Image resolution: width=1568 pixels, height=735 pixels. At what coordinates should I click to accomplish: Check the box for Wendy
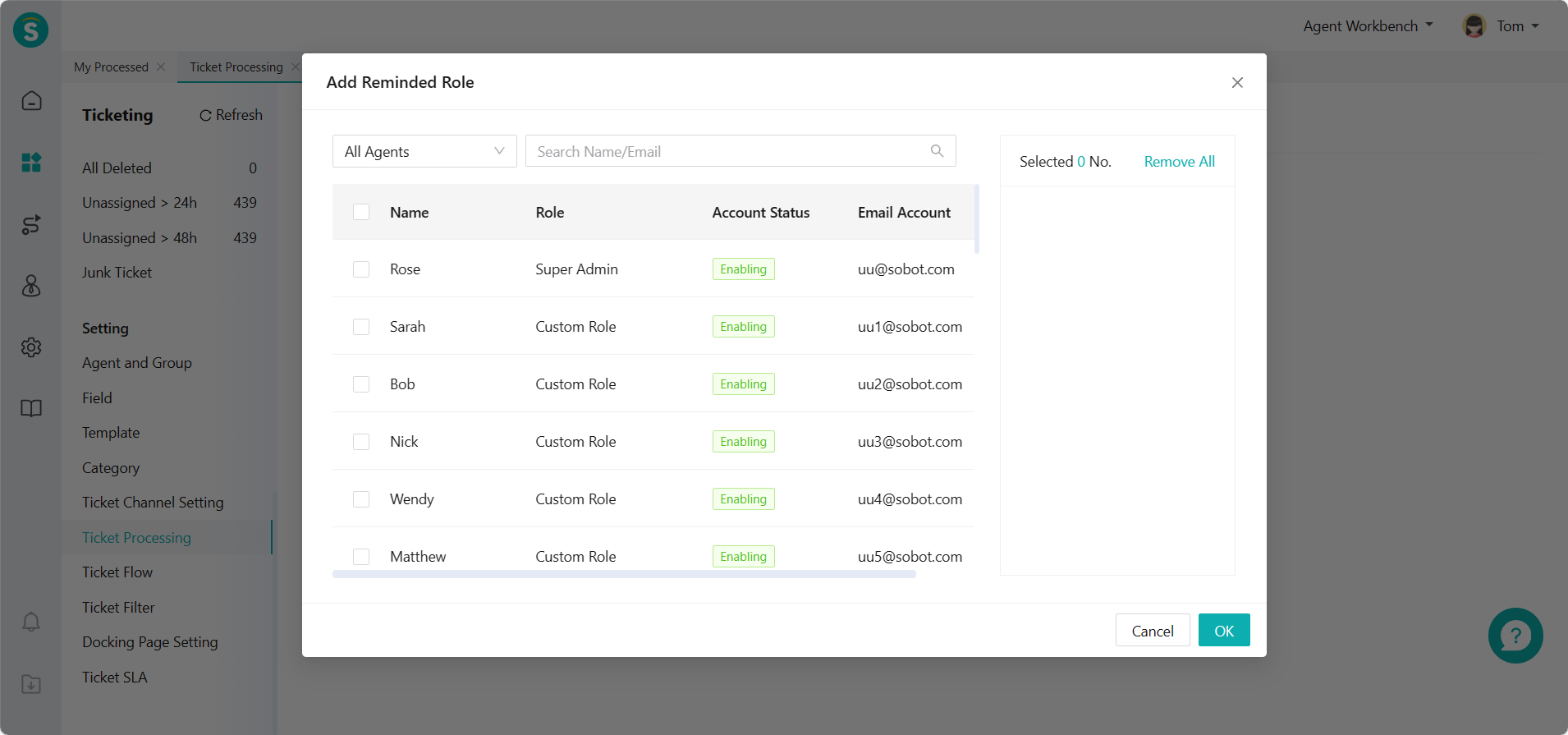(361, 499)
